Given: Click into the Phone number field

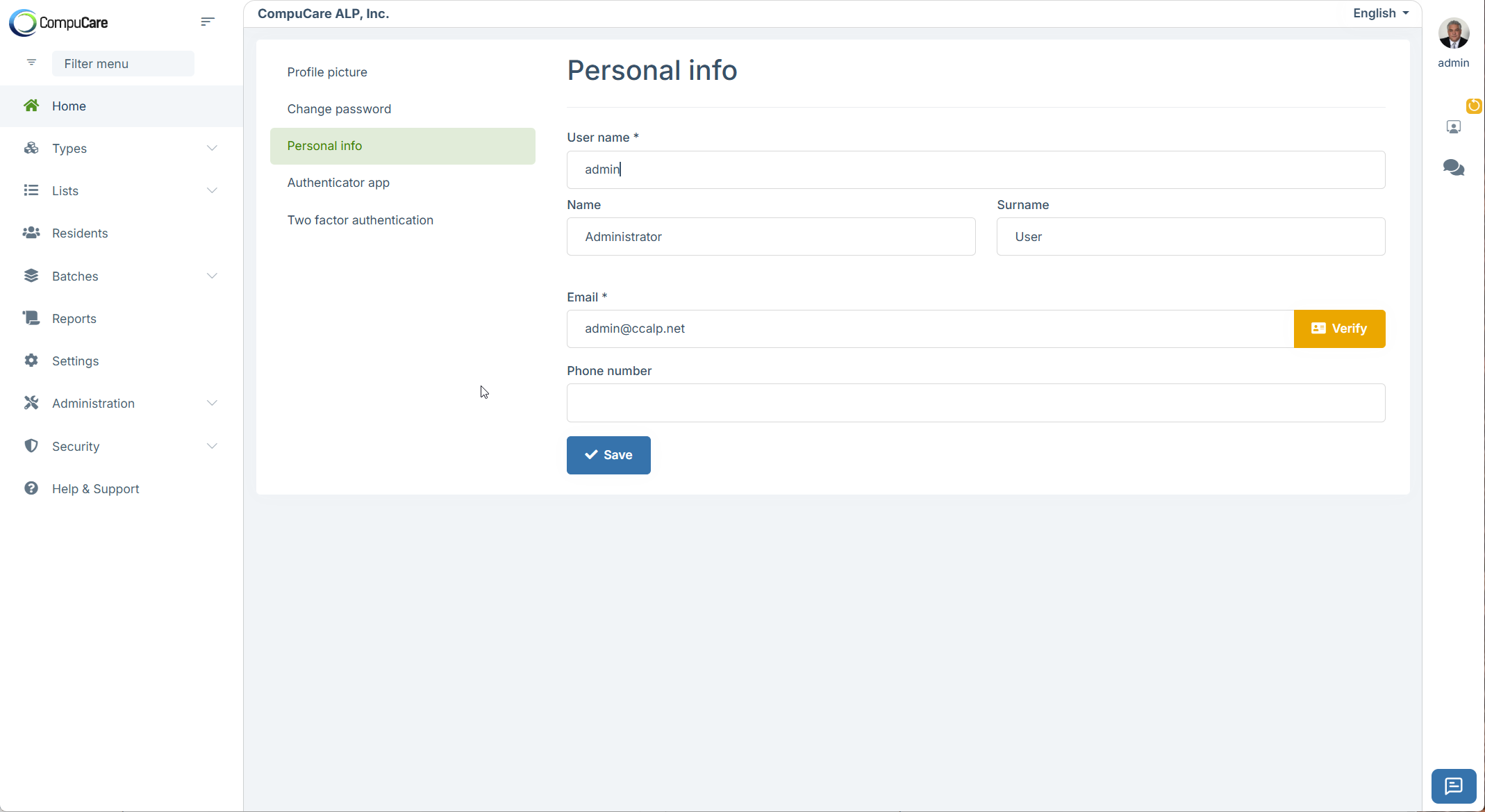Looking at the screenshot, I should point(975,403).
